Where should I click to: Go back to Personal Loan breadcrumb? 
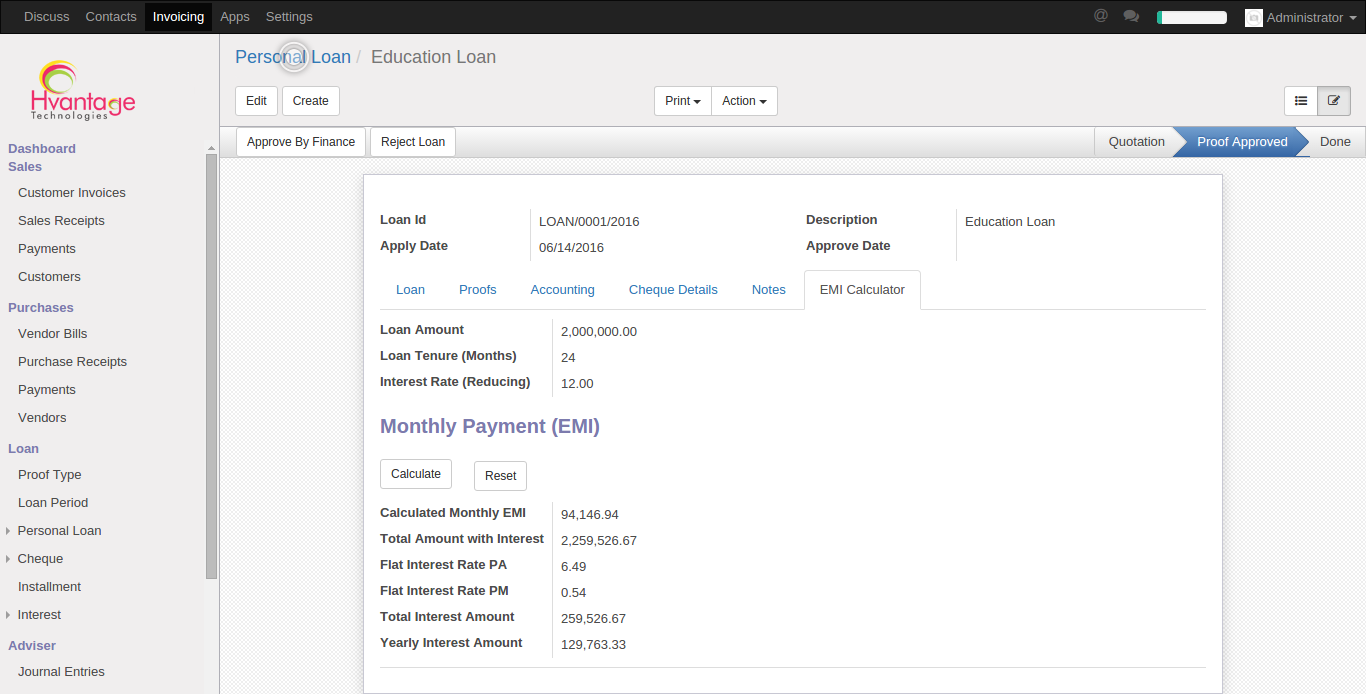(x=293, y=57)
